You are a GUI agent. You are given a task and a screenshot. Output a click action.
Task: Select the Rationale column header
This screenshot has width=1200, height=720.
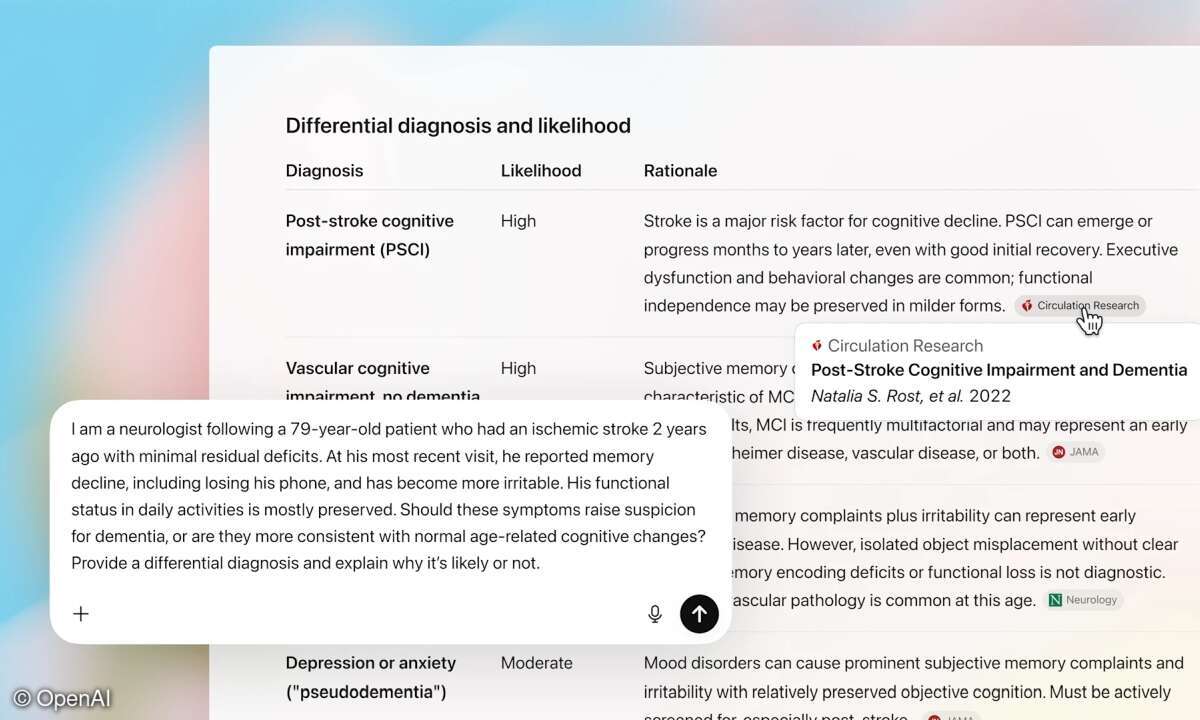pos(680,171)
